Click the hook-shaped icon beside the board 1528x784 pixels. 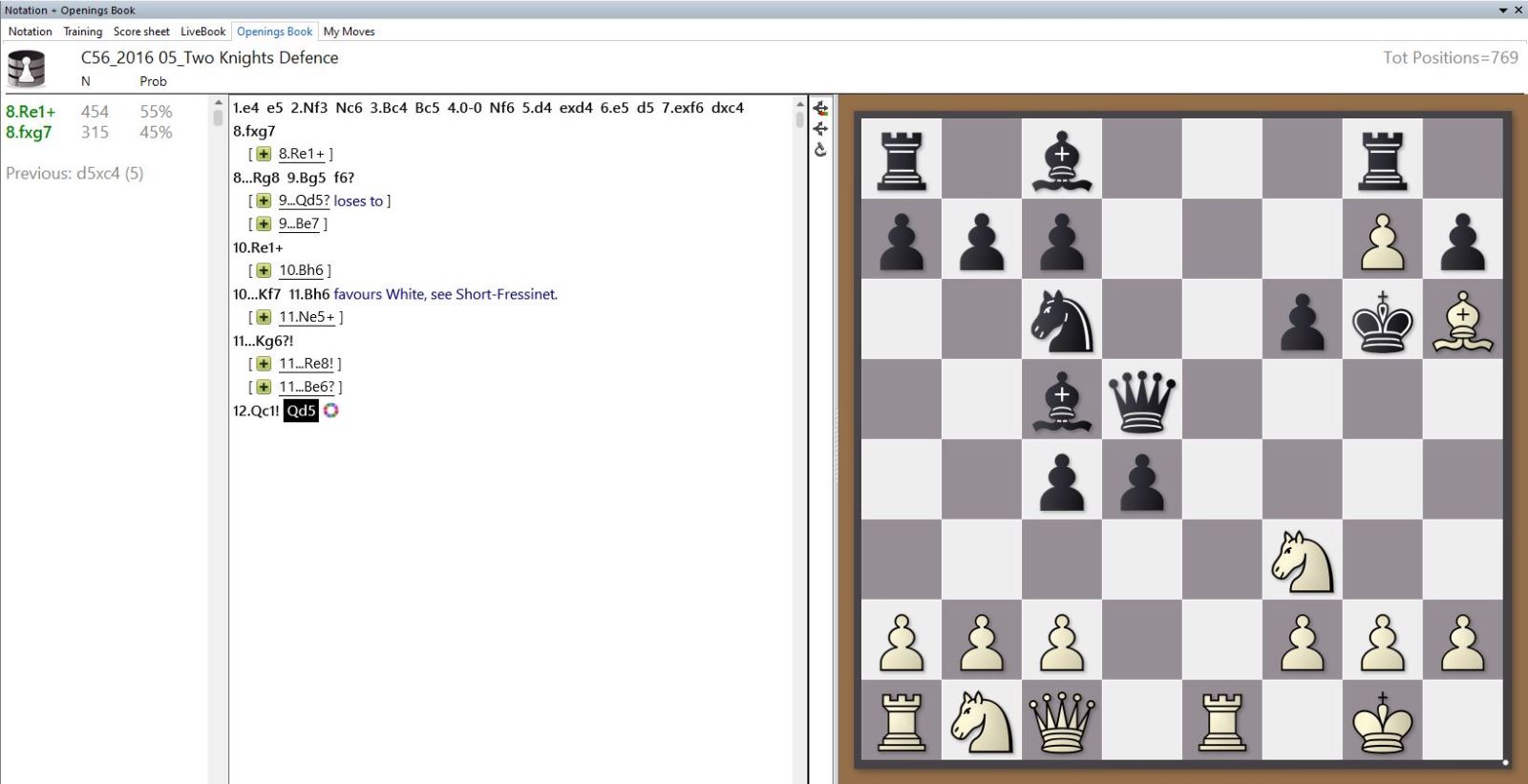click(x=820, y=150)
